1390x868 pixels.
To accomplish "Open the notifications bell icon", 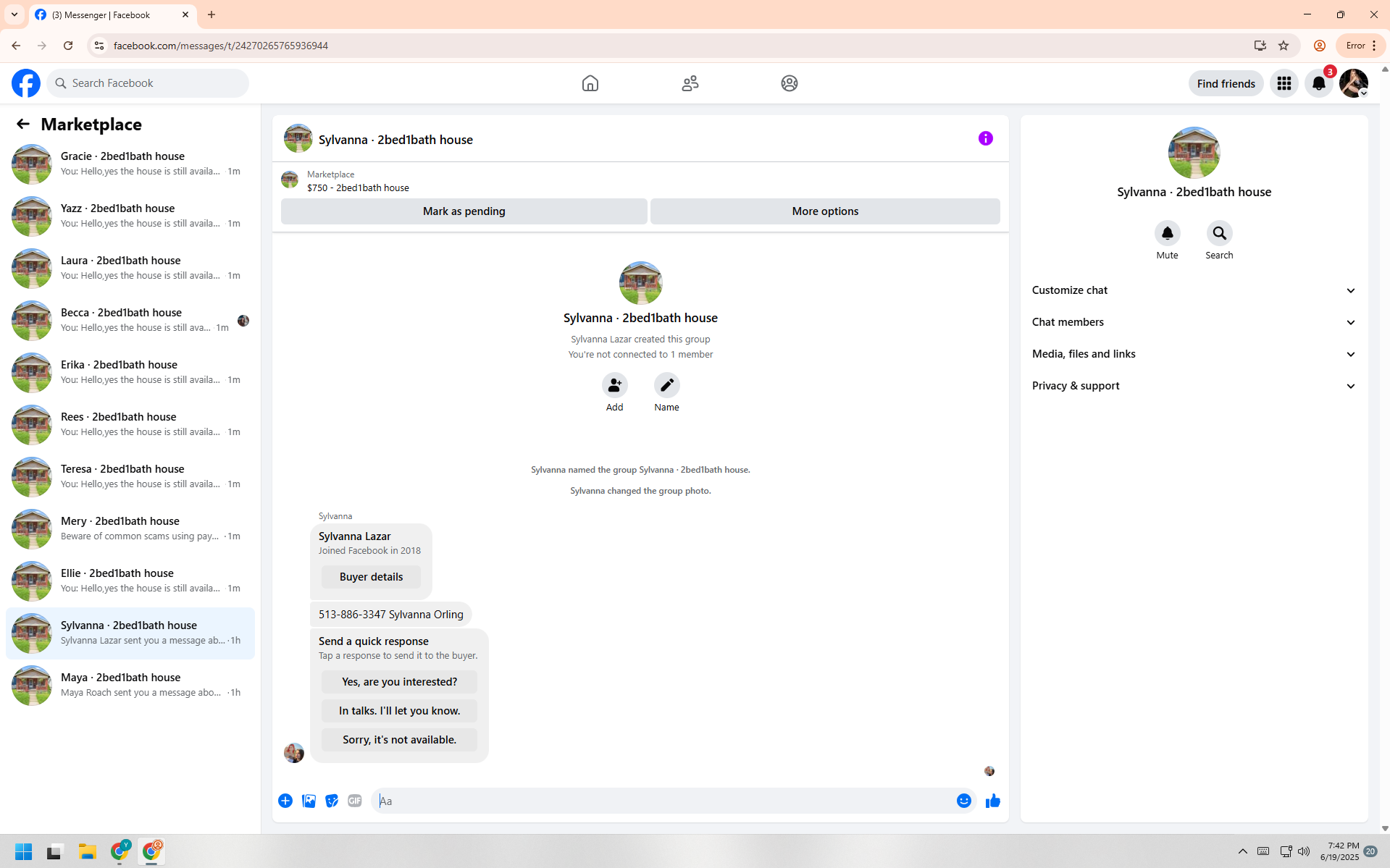I will 1319,83.
